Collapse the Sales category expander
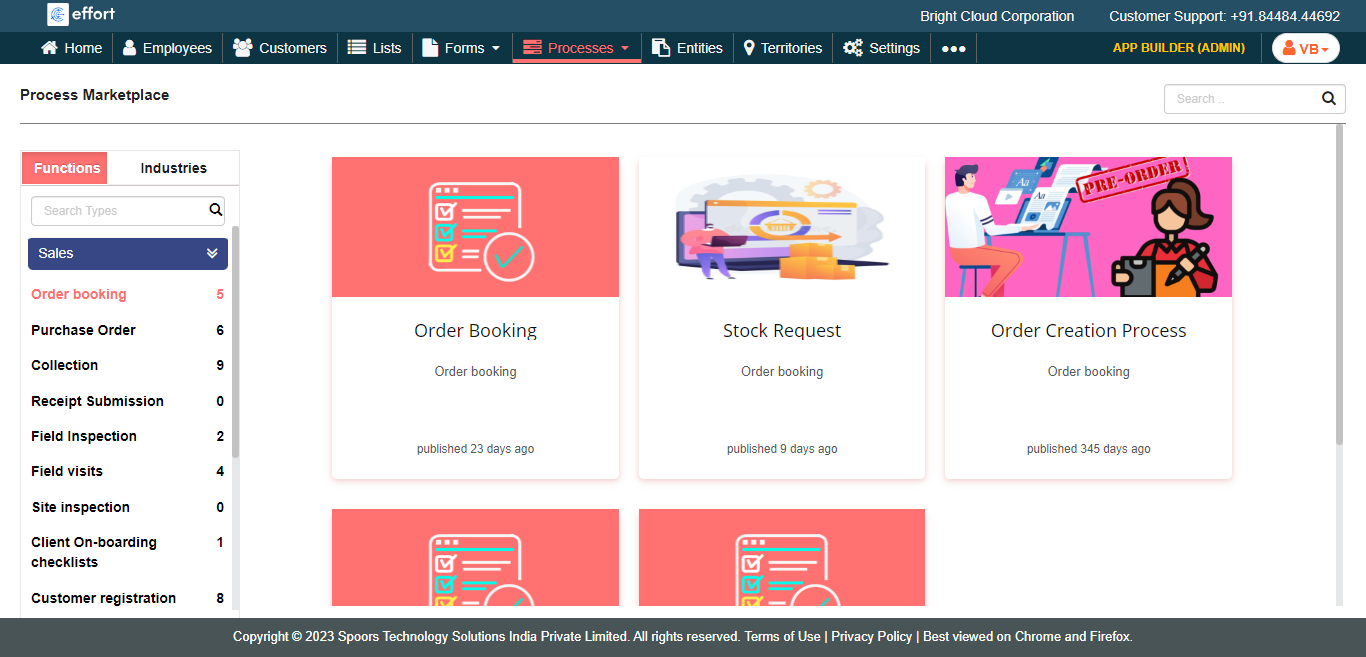The image size is (1366, 657). (x=212, y=254)
